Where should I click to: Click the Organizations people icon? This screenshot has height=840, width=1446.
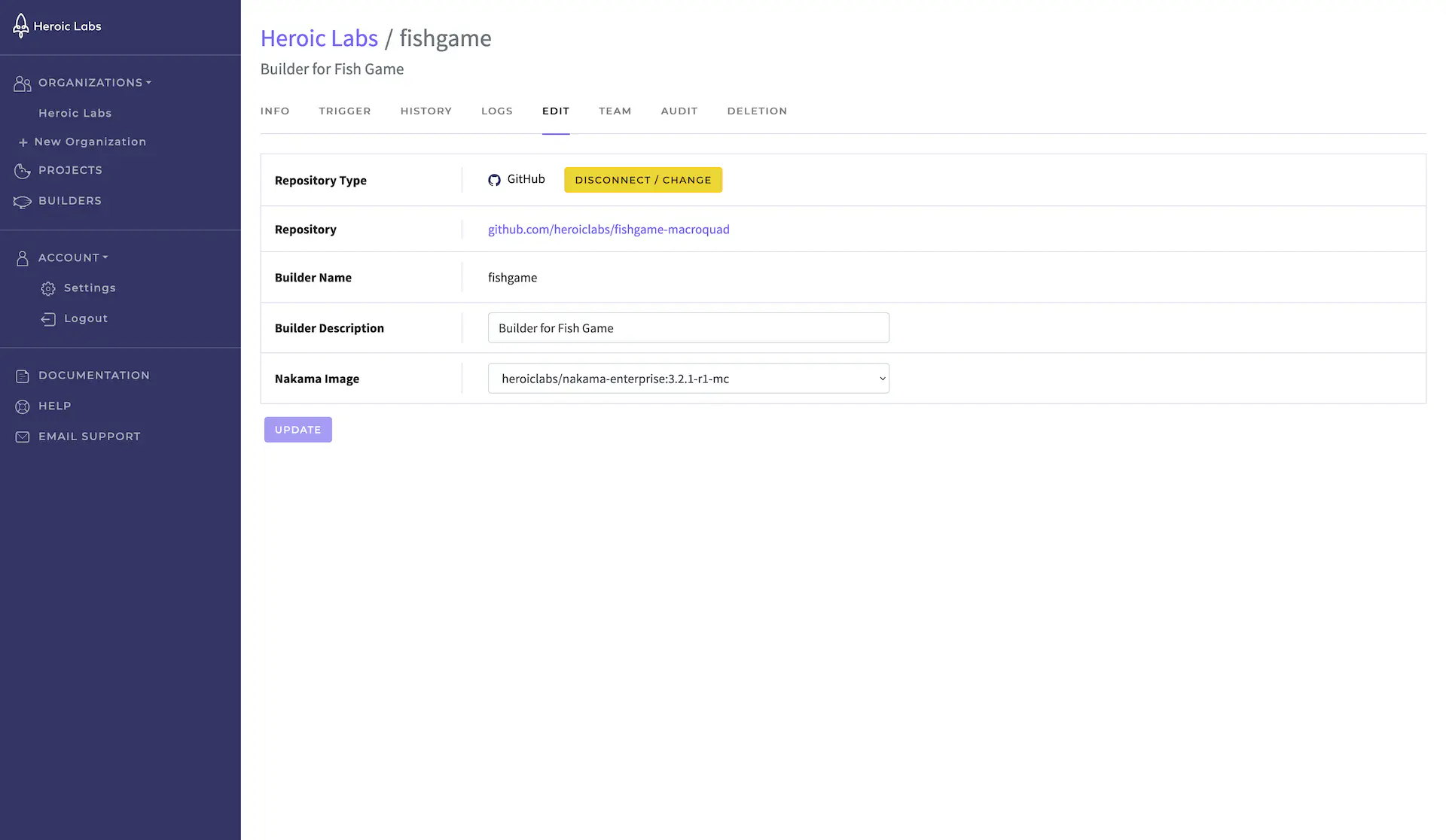(x=23, y=84)
